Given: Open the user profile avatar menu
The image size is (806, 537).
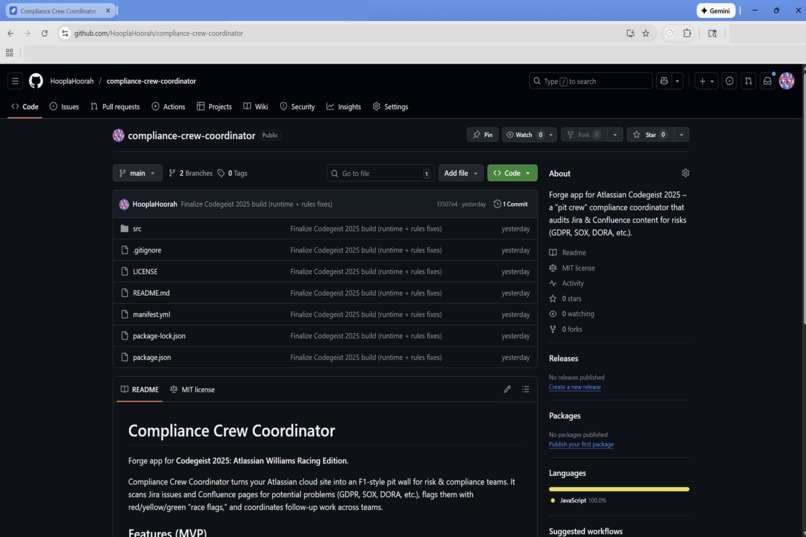Looking at the screenshot, I should pos(786,81).
